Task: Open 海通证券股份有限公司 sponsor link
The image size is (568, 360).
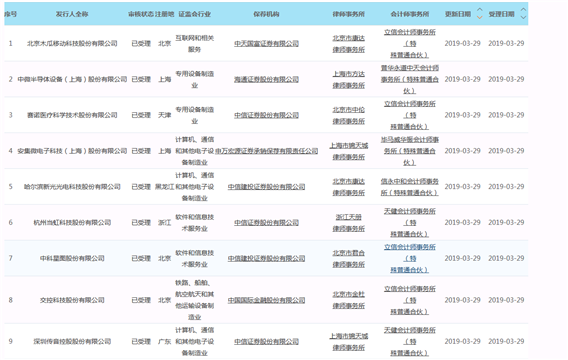Action: tap(266, 79)
